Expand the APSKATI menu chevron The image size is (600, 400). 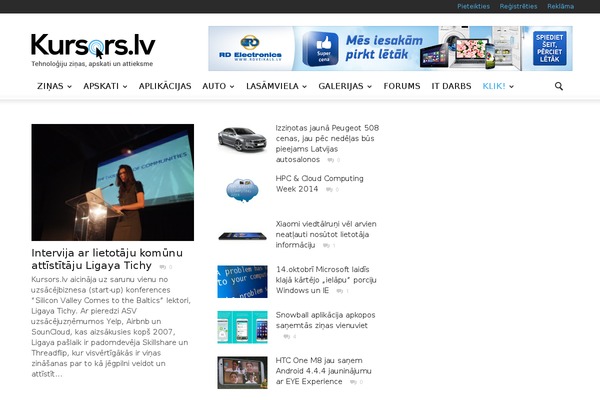[125, 87]
